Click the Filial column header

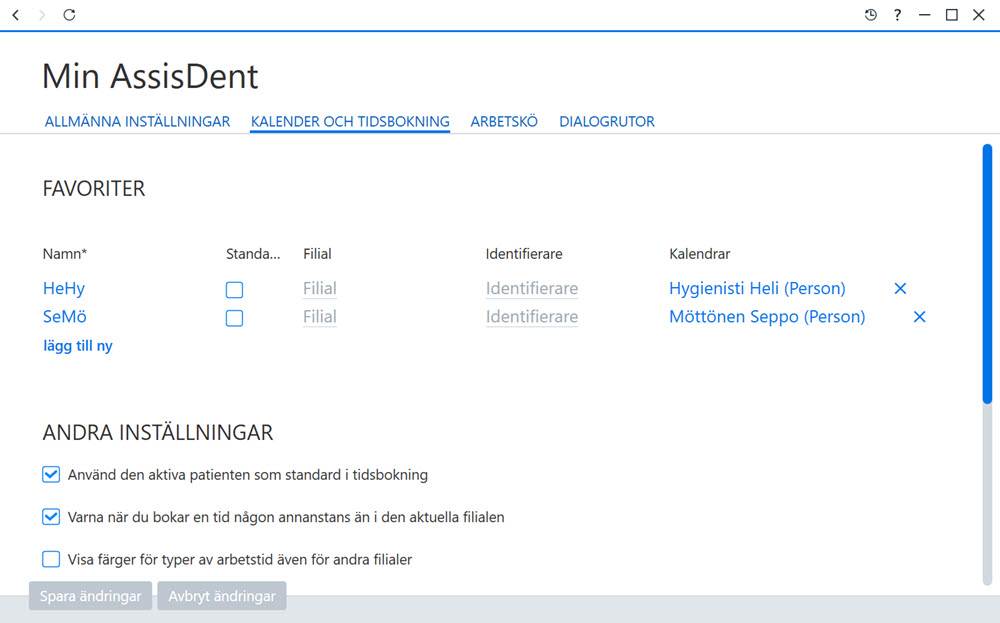[317, 254]
